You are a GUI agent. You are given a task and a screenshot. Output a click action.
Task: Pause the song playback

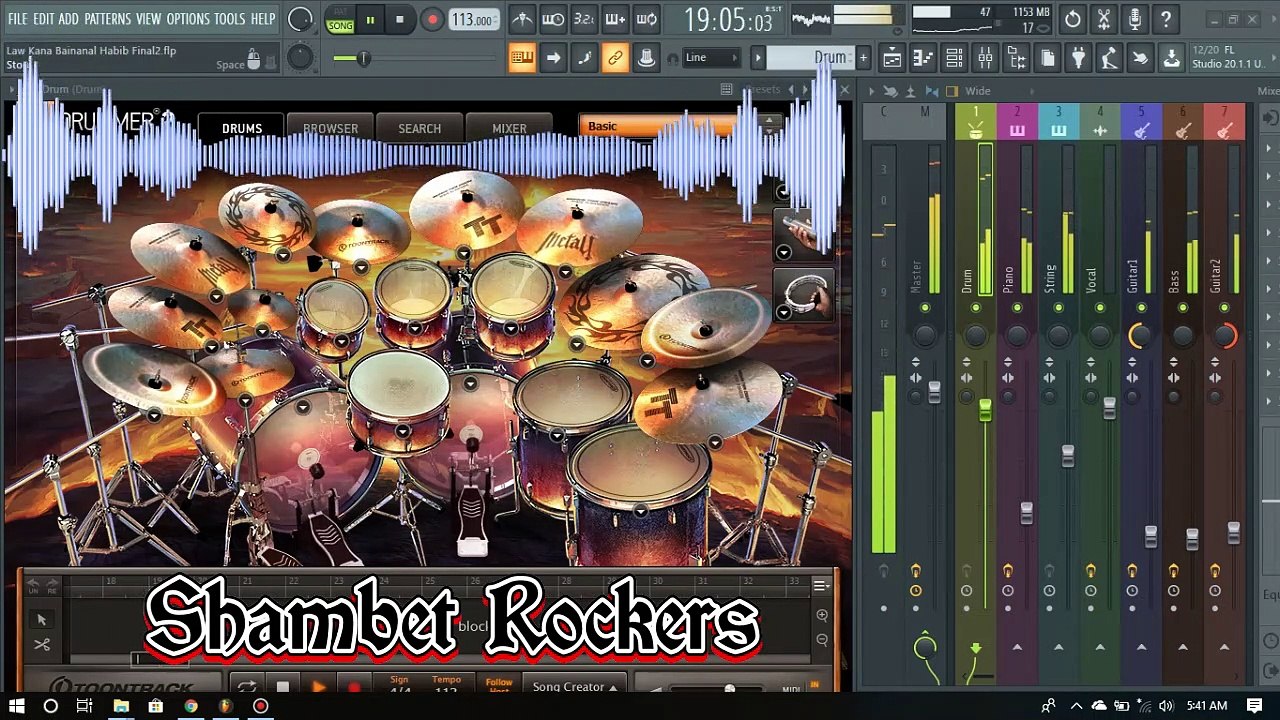(370, 19)
